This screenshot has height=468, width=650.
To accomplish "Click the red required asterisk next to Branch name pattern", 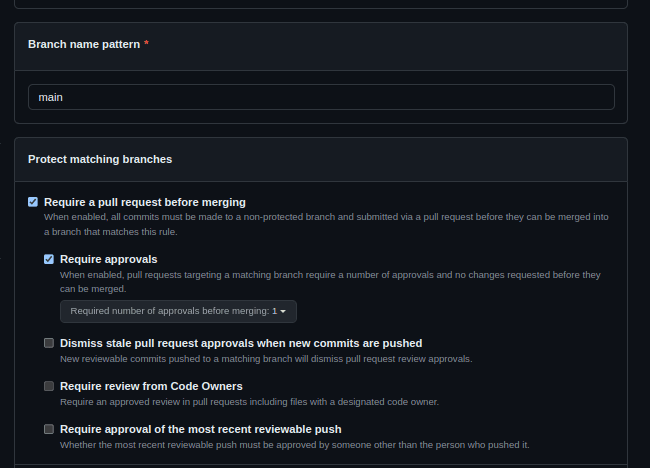I will coord(146,43).
